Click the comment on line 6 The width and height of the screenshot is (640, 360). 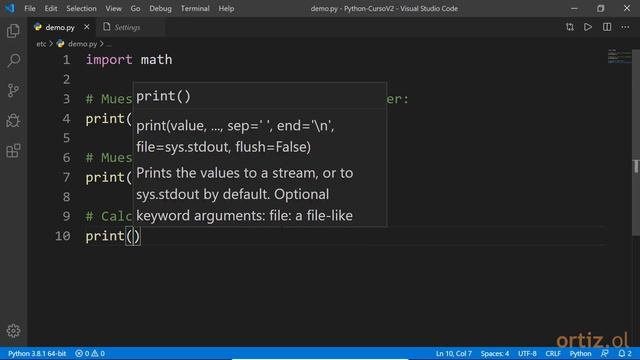[109, 158]
